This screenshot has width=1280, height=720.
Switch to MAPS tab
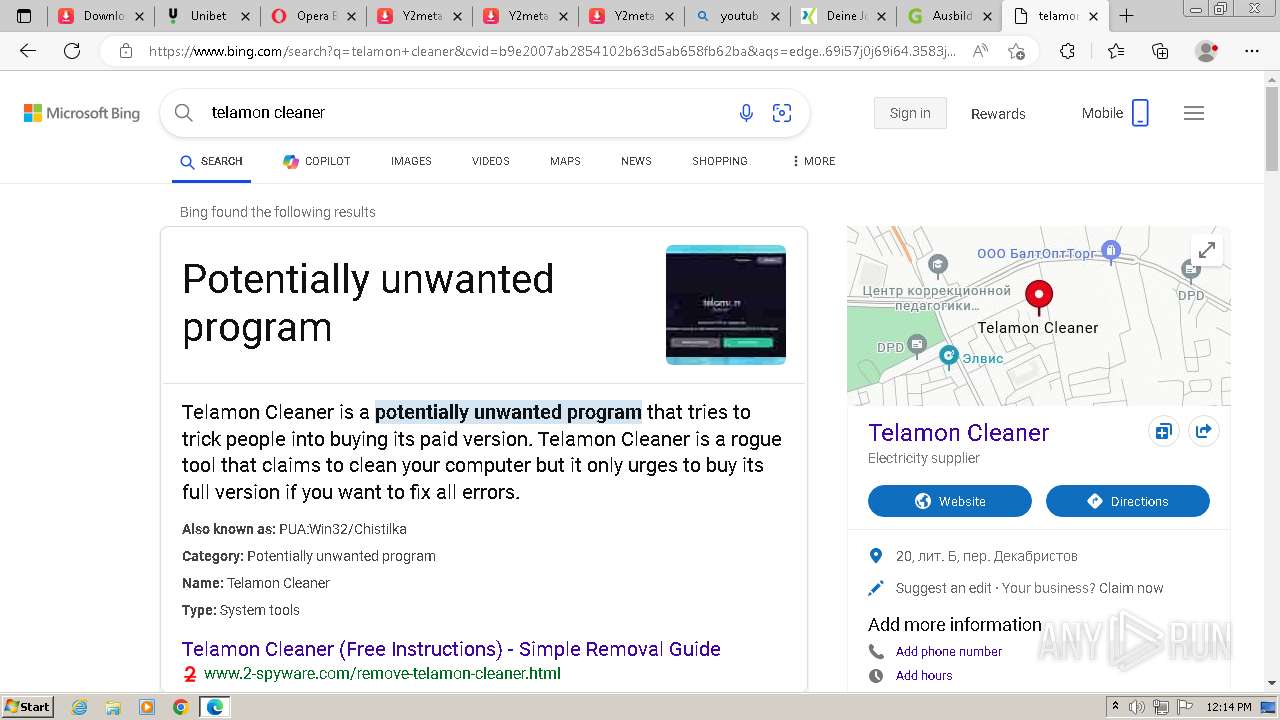pyautogui.click(x=565, y=161)
